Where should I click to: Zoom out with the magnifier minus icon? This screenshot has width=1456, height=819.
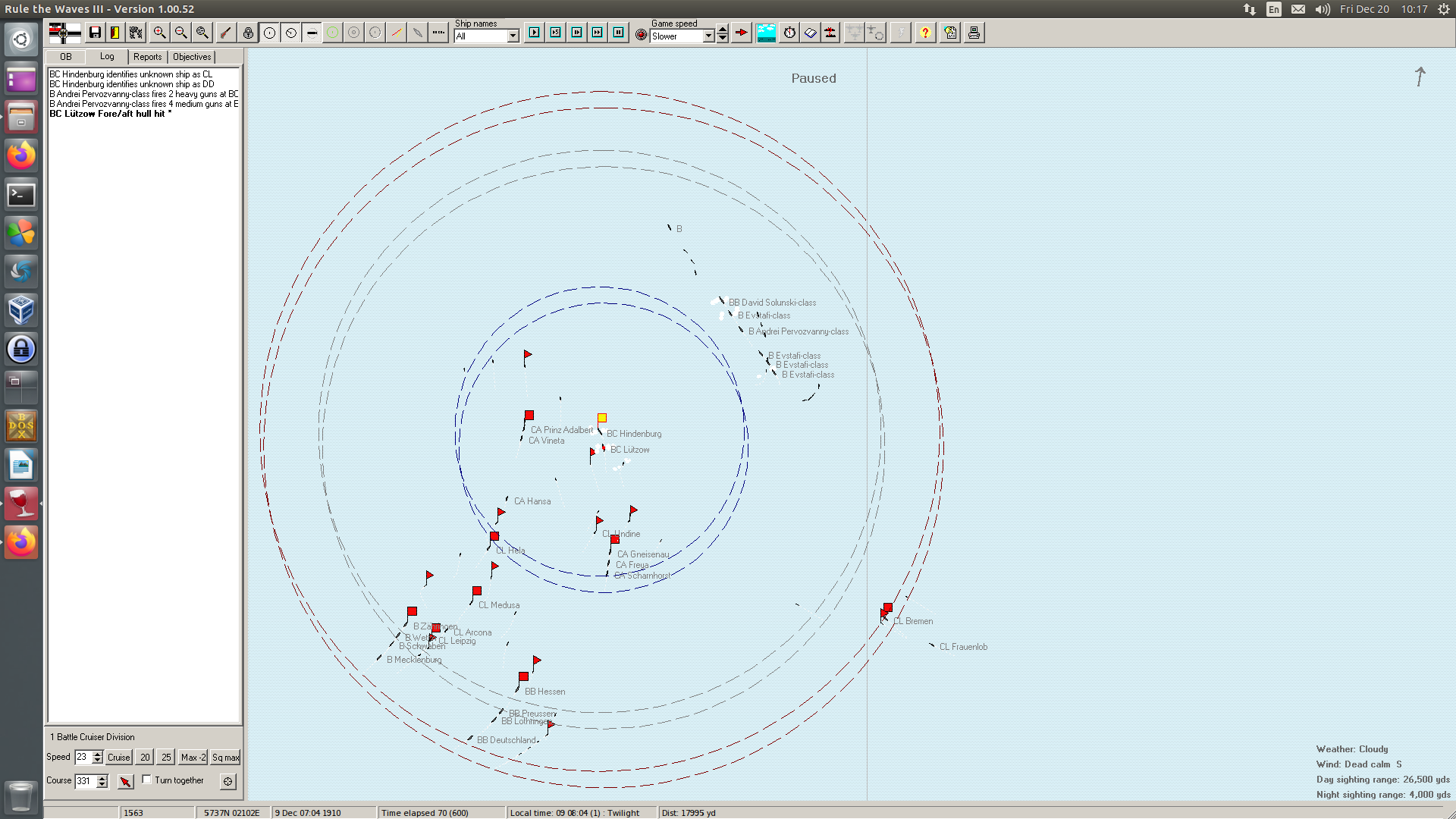pyautogui.click(x=180, y=33)
